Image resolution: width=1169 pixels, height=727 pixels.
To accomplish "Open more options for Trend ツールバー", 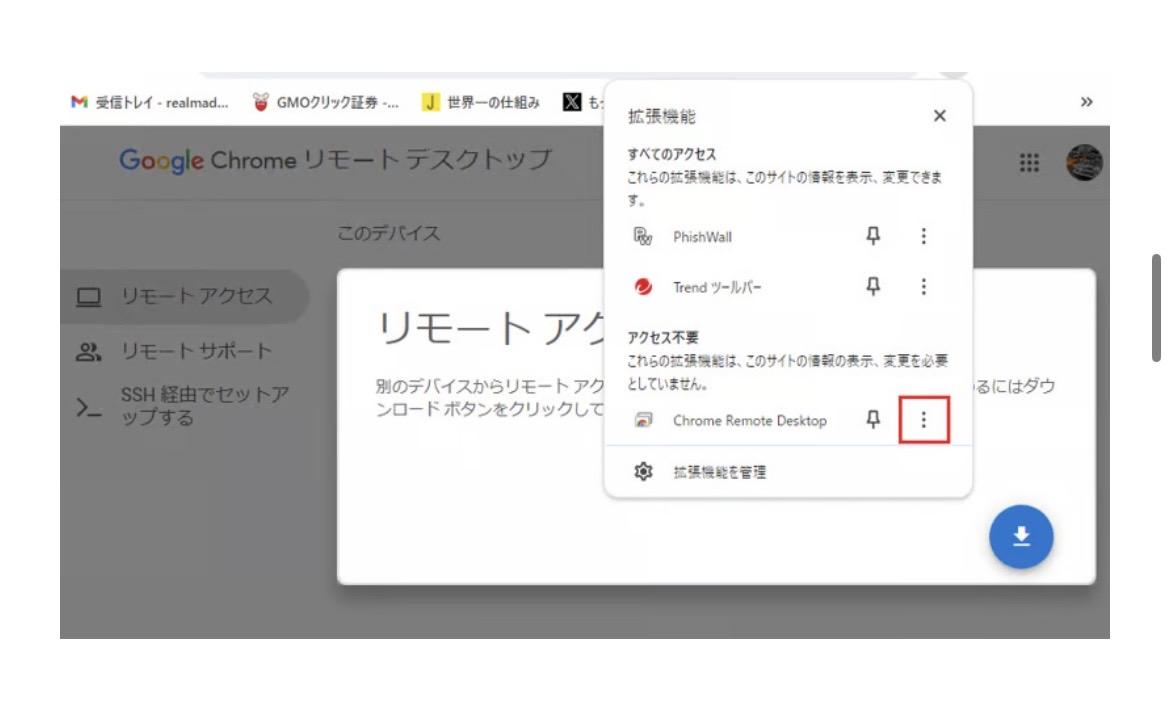I will [923, 287].
